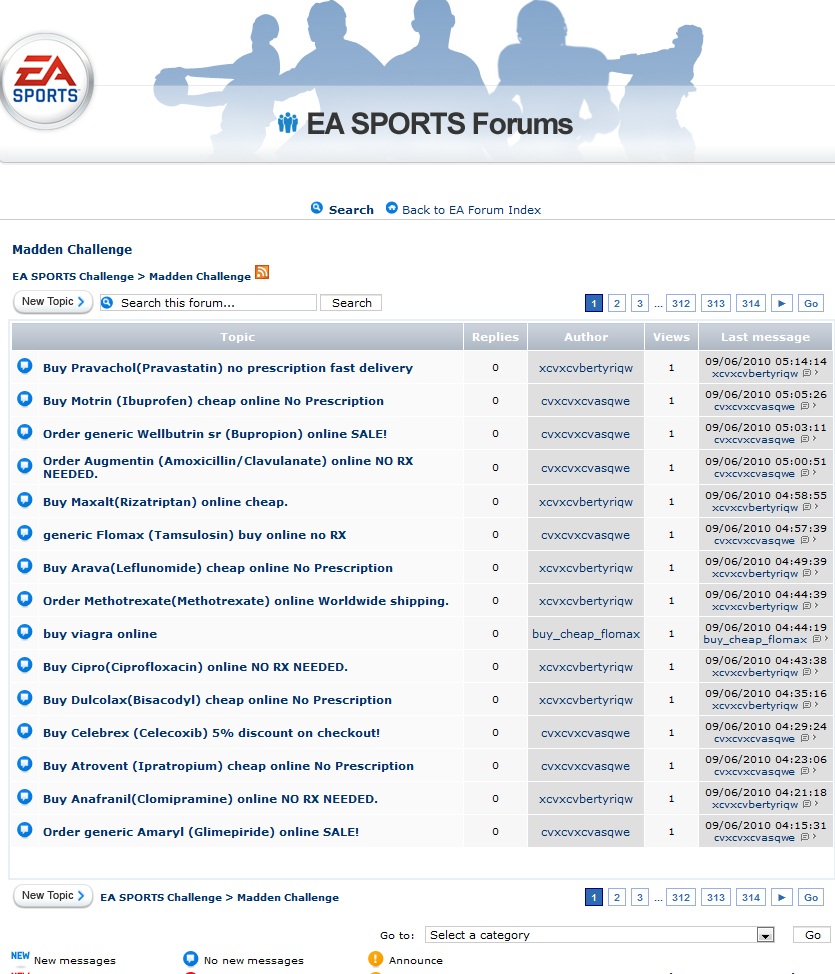Click topic status icon for Augmentin thread
The height and width of the screenshot is (974, 835).
pos(25,466)
